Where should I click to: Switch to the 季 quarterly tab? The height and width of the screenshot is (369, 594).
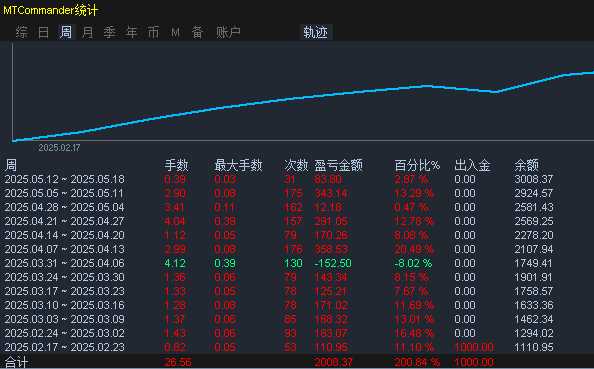pos(109,32)
